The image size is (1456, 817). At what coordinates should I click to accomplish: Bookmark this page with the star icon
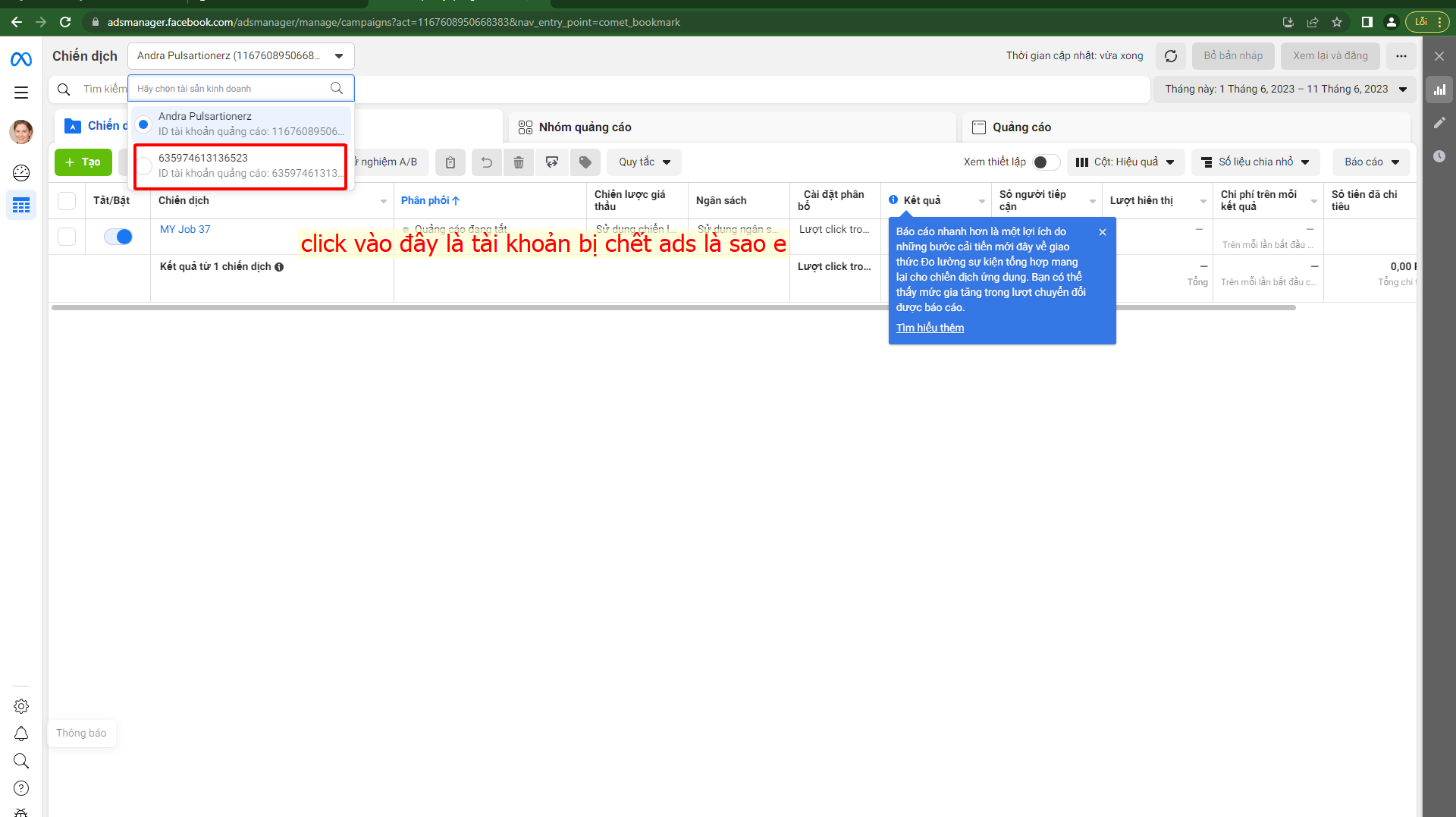tap(1337, 22)
